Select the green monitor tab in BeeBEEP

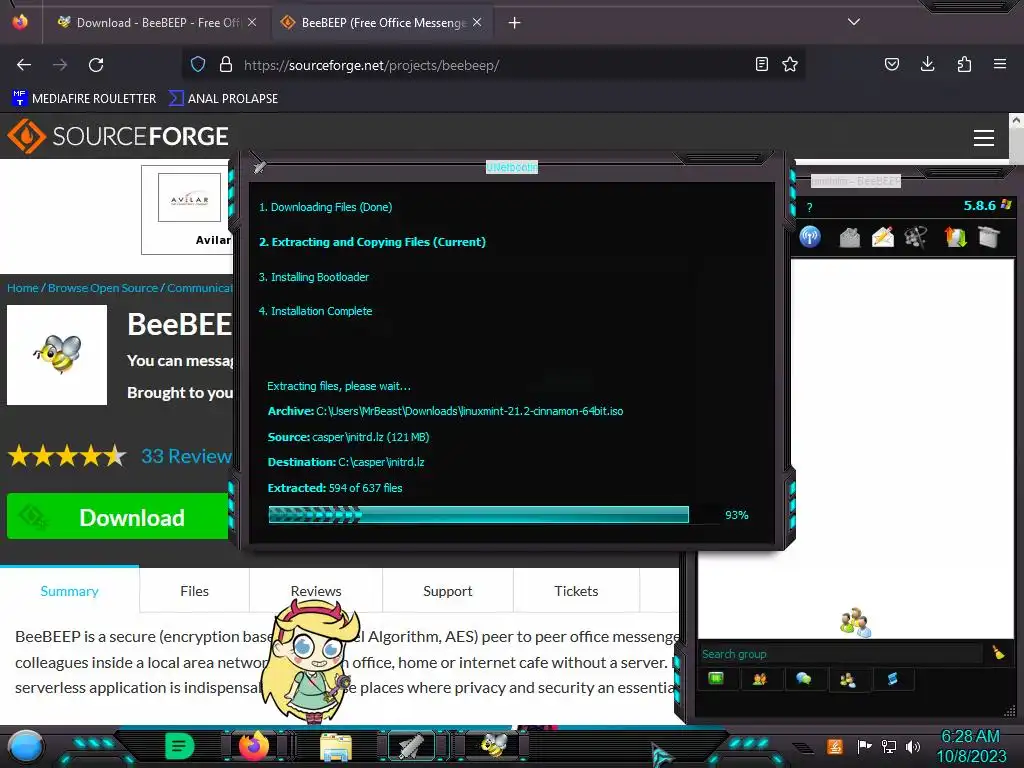[716, 679]
